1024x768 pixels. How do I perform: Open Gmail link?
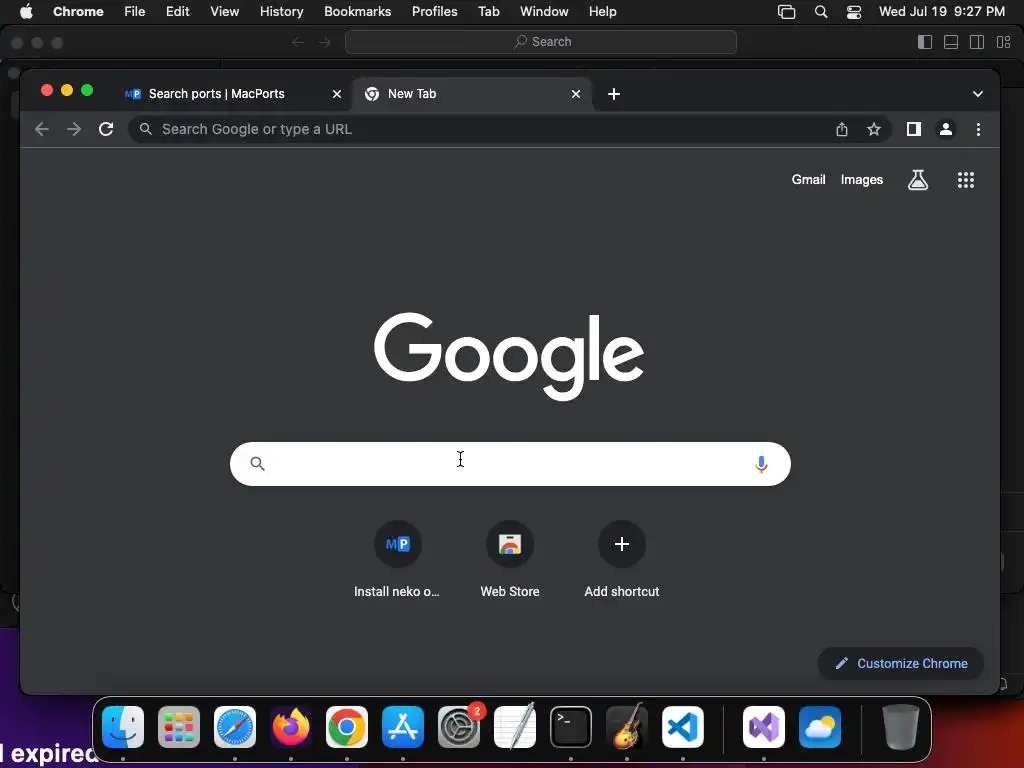tap(808, 180)
